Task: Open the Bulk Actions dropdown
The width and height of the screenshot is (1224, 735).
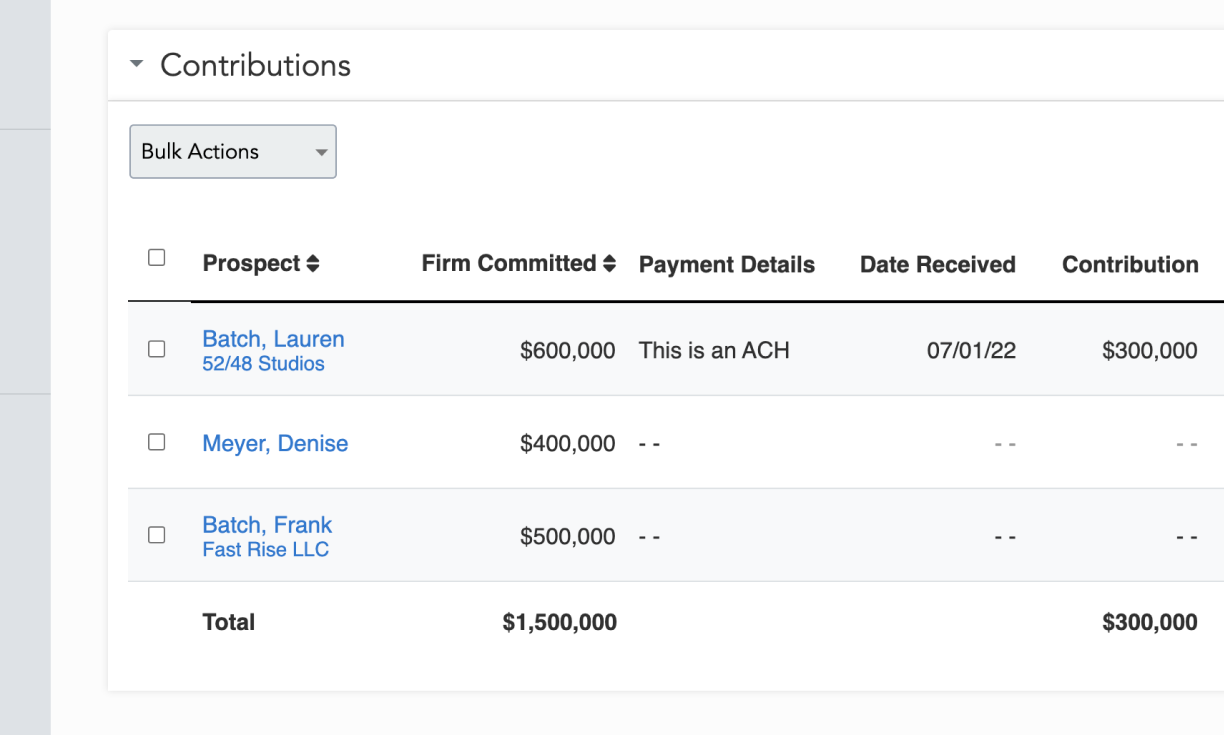Action: (233, 152)
